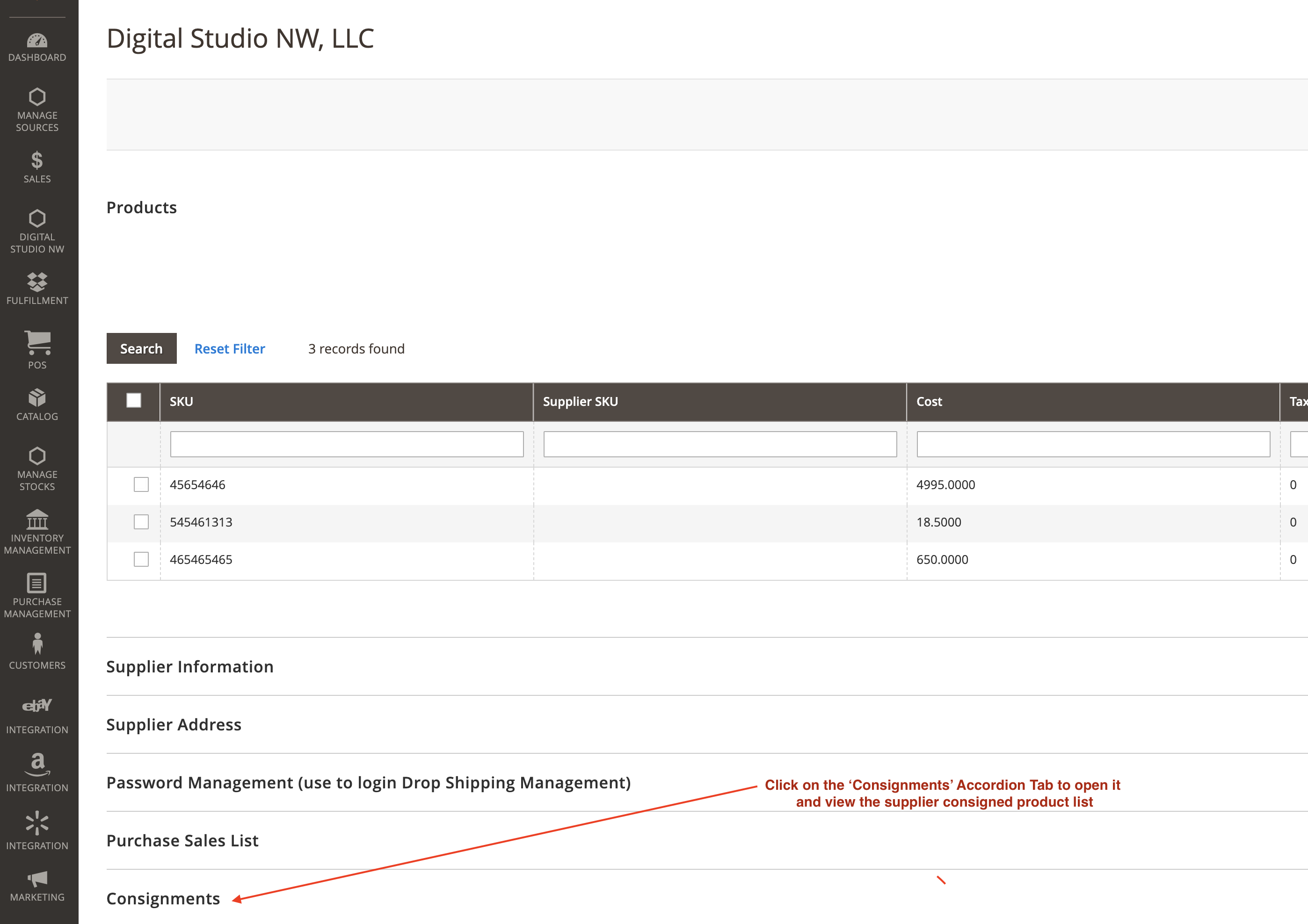Open the eBay Integration icon
The image size is (1308, 924).
37,706
